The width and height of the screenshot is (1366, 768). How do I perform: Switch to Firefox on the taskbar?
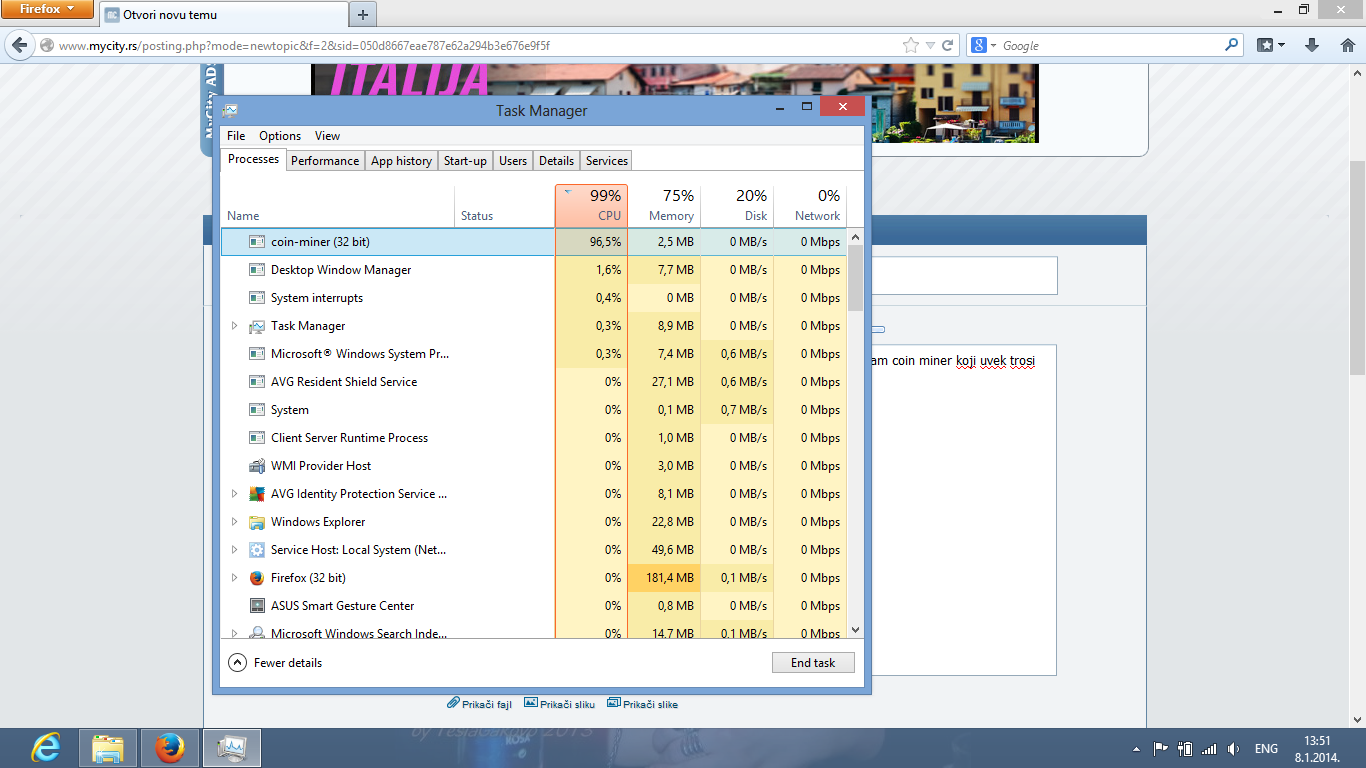coord(170,748)
